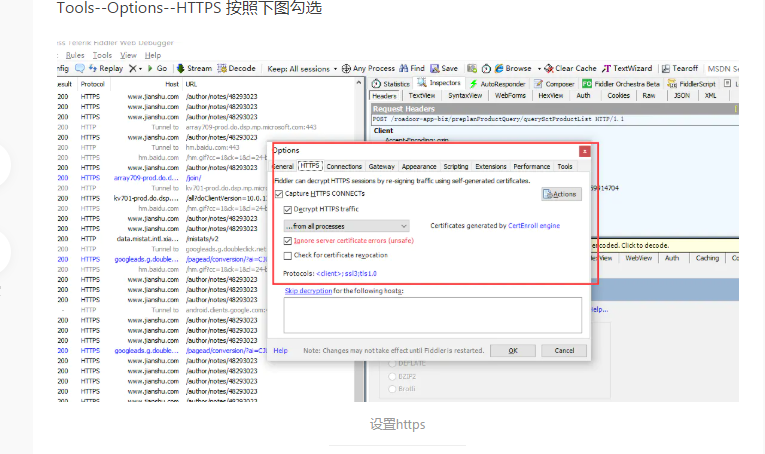765x454 pixels.
Task: Click the Replay toolbar button
Action: [x=106, y=68]
